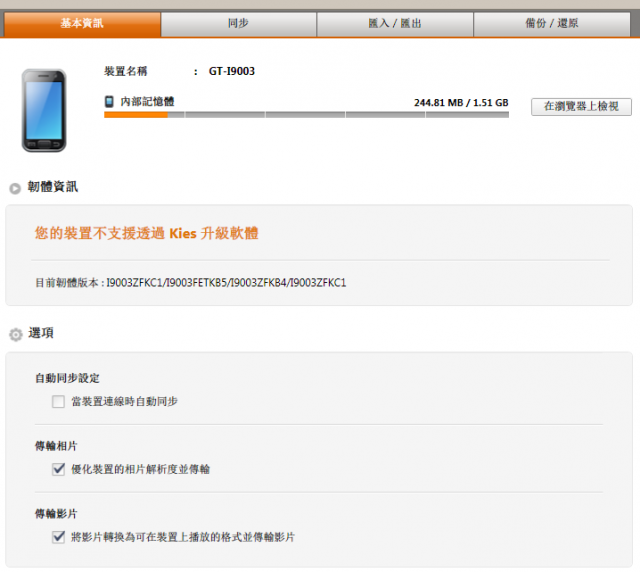Screen dimensions: 640x572
Task: Click the 選項 heading text
Action: (41, 333)
